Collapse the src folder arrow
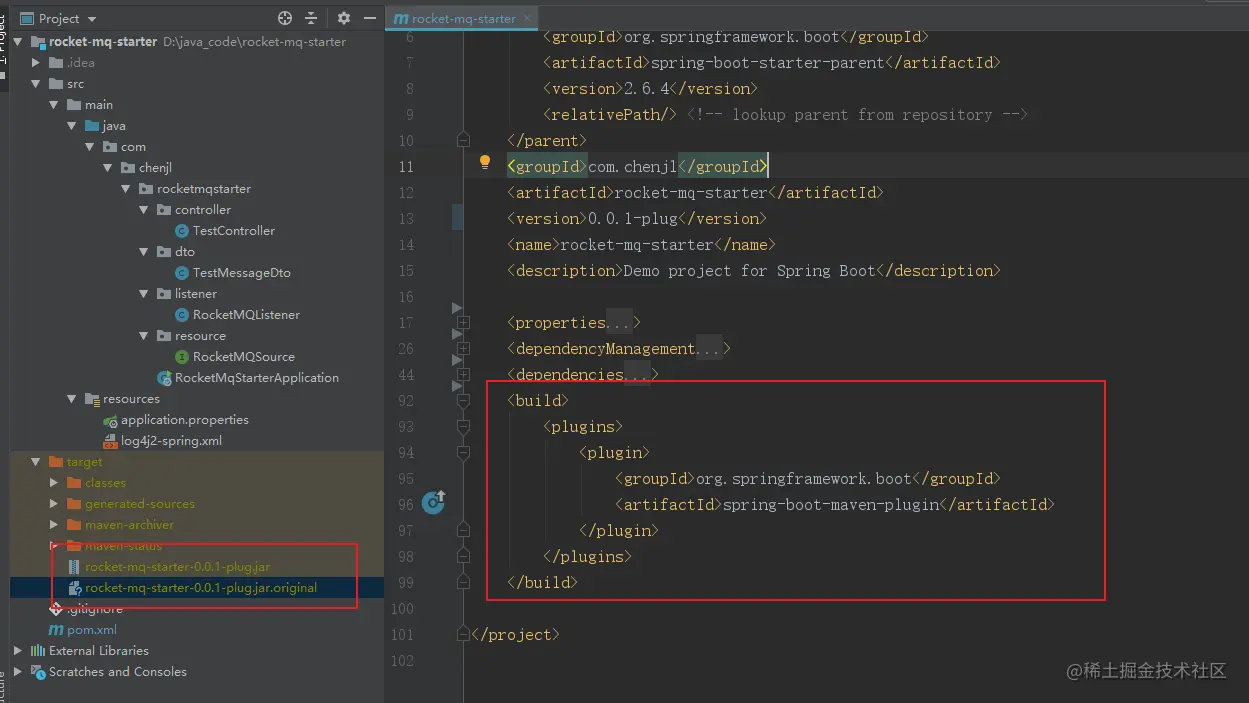 click(x=37, y=84)
